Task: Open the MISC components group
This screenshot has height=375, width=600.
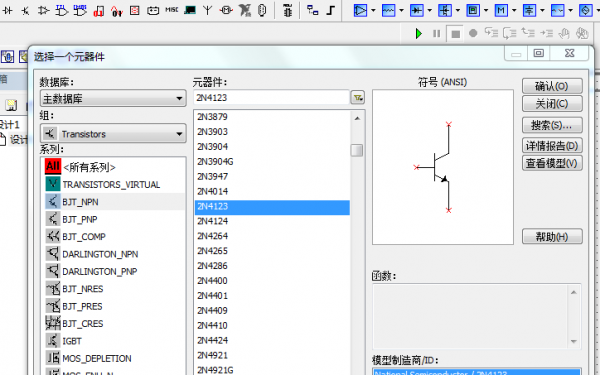Action: click(171, 10)
